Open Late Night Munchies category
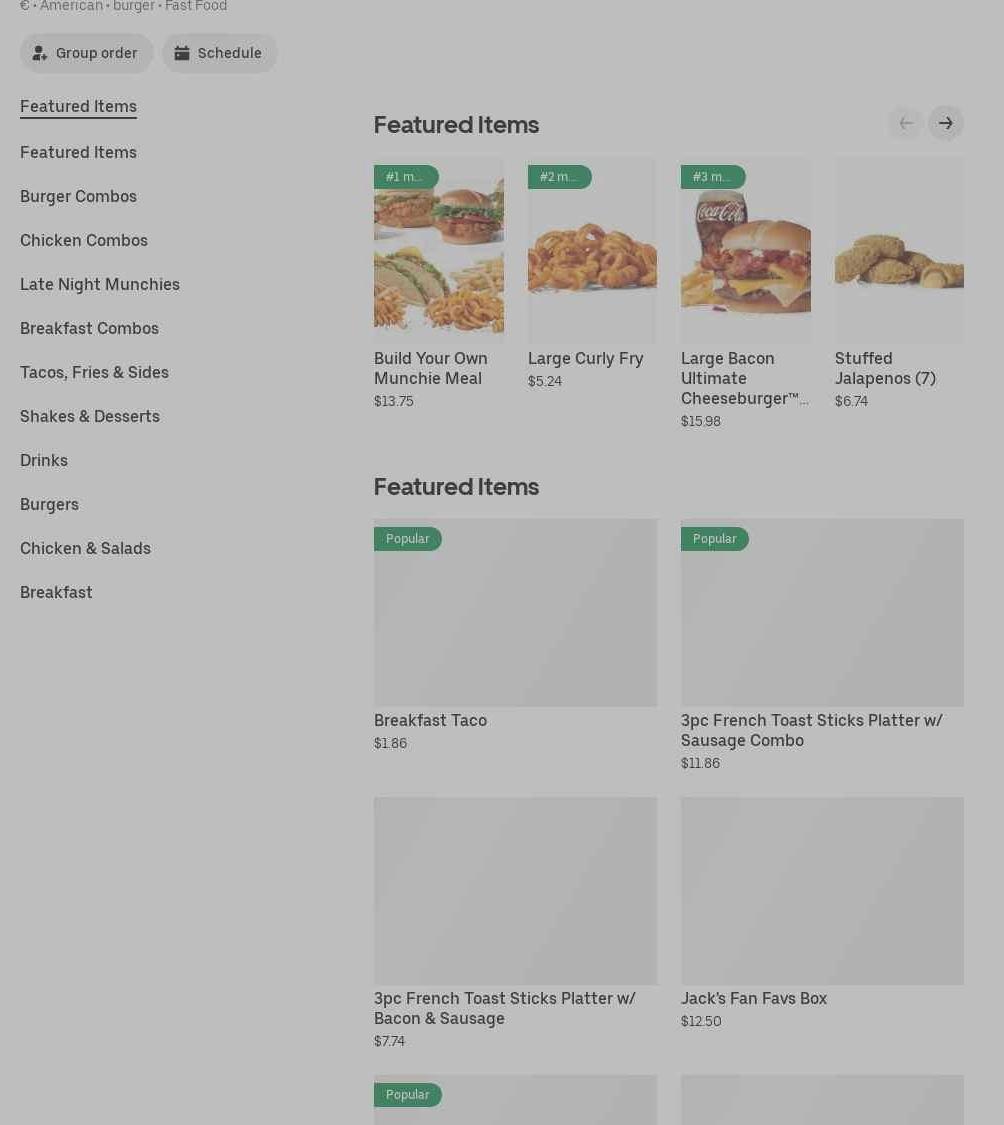 (x=100, y=284)
